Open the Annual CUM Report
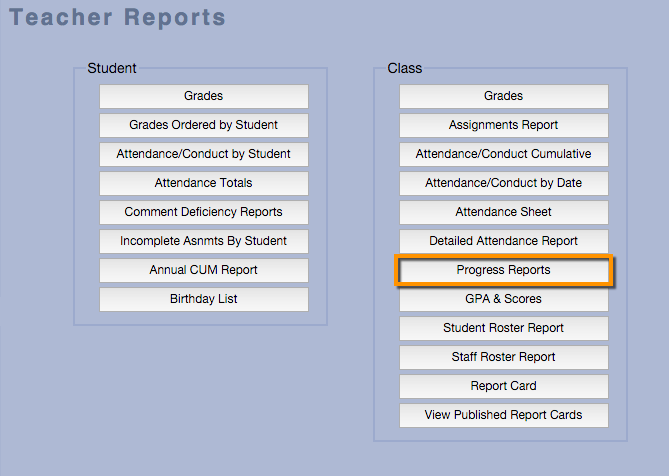669x476 pixels. (203, 270)
